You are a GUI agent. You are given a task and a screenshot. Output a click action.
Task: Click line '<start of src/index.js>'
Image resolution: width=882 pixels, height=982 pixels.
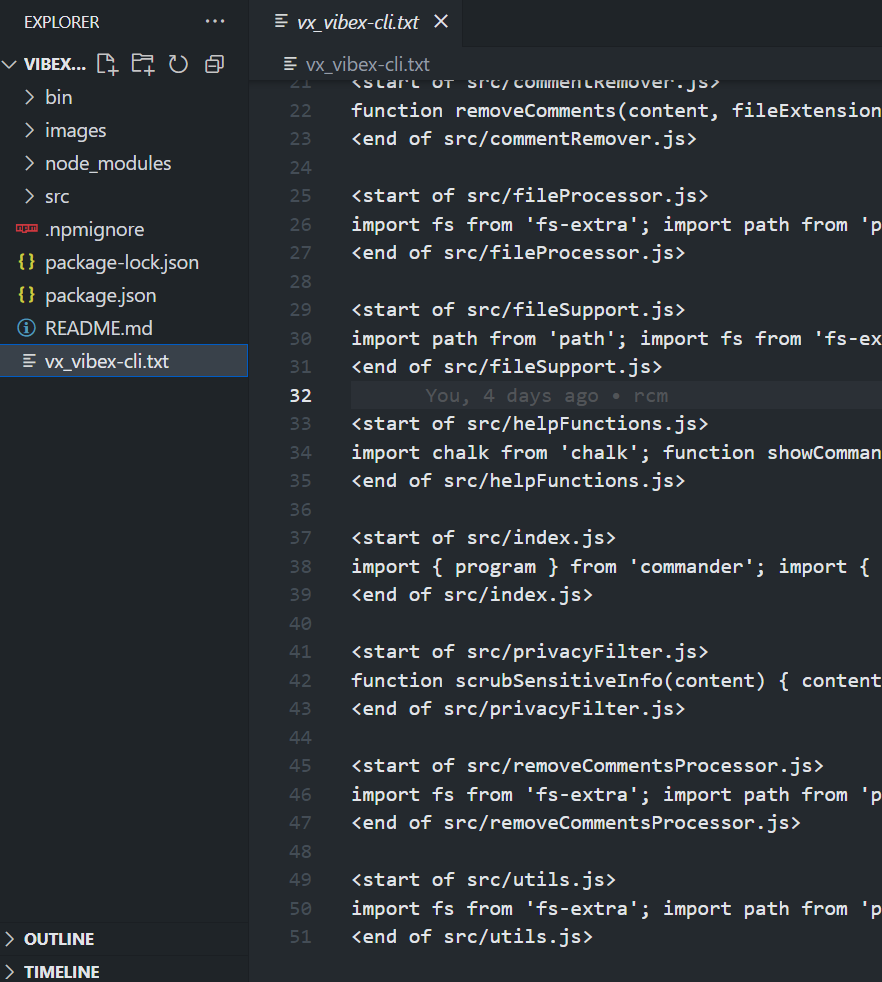(x=483, y=537)
